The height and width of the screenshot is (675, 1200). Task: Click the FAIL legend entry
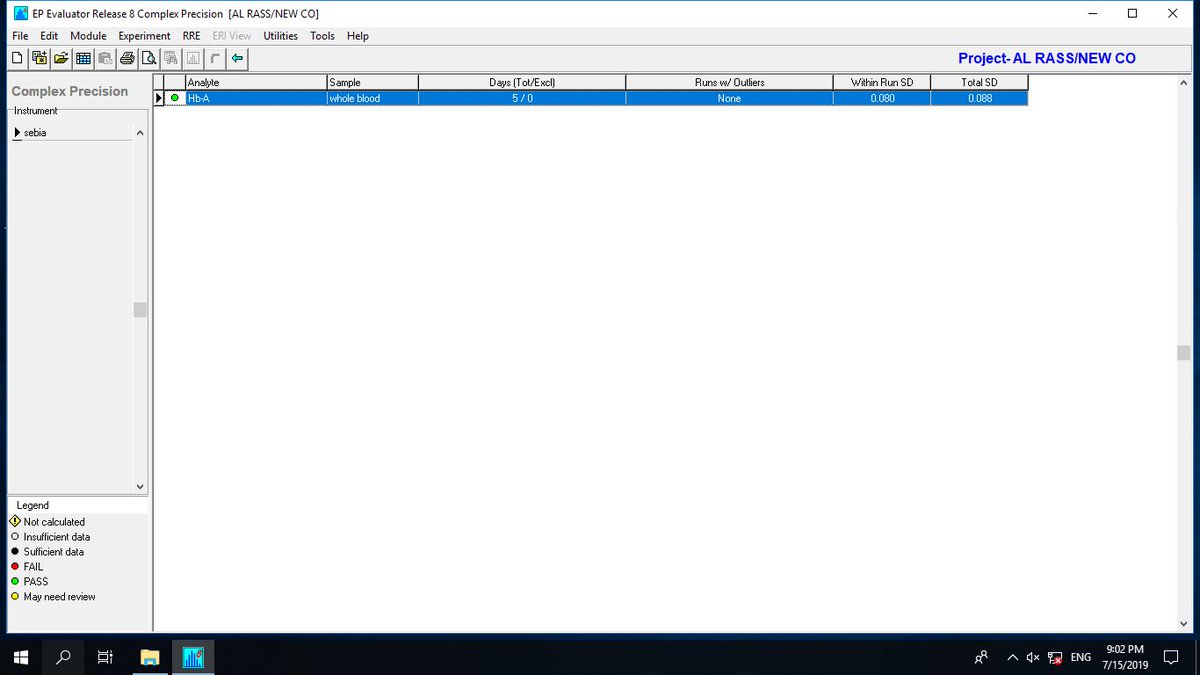[x=27, y=566]
